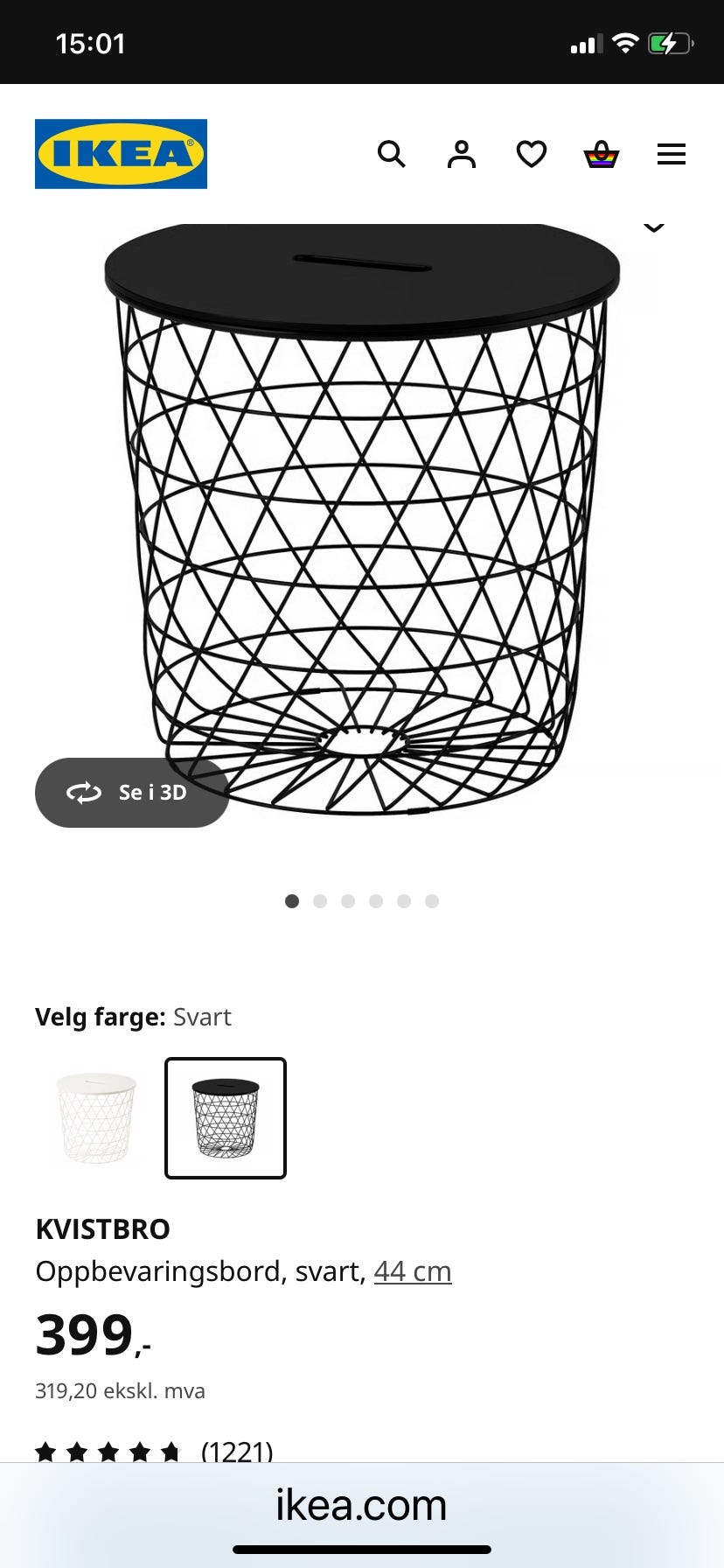Viewport: 724px width, 1568px height.
Task: Open the five-star rating reviews
Action: pyautogui.click(x=154, y=1452)
